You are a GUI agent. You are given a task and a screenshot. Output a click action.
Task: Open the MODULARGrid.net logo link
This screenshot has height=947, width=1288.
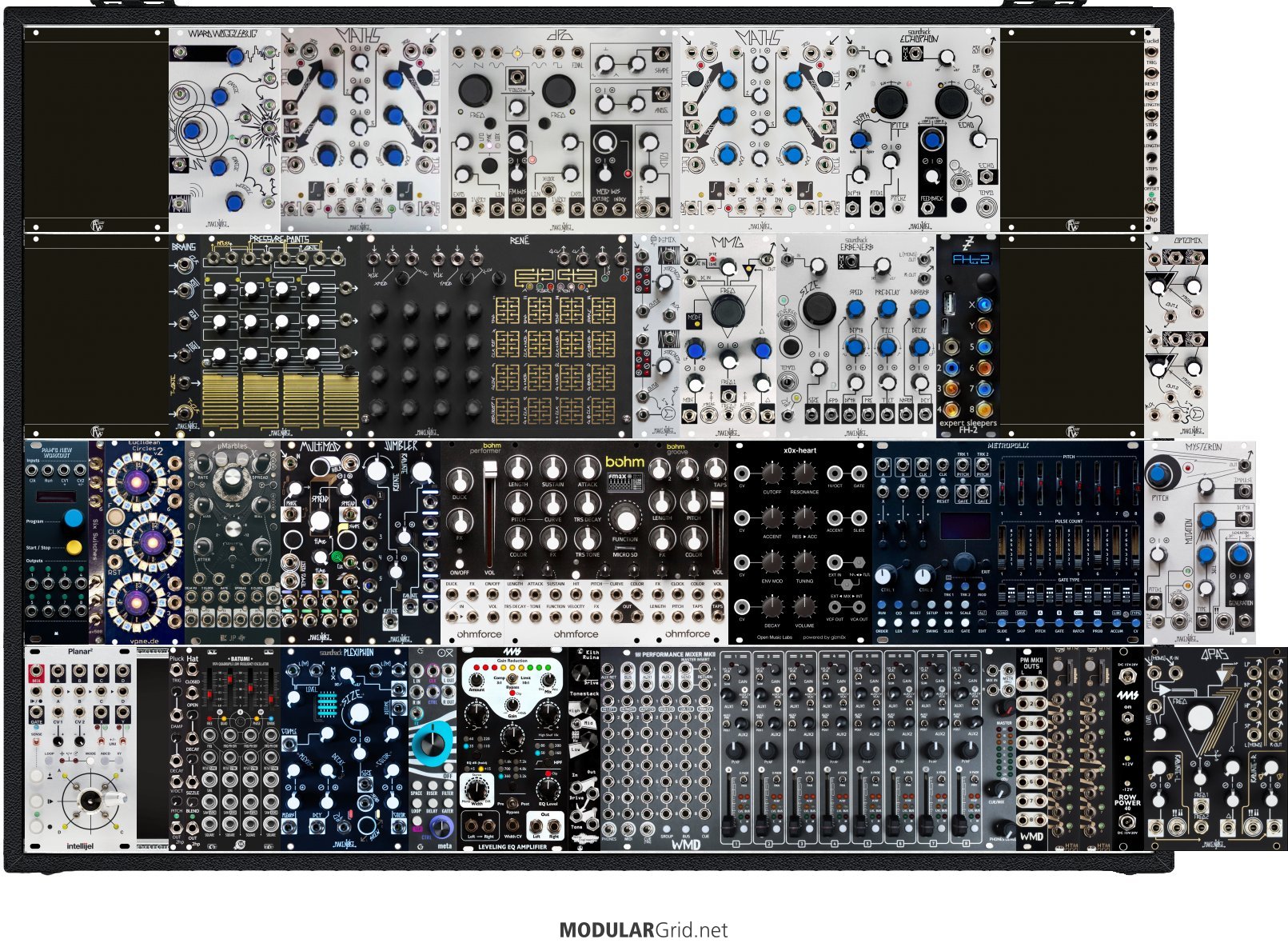pos(644,930)
